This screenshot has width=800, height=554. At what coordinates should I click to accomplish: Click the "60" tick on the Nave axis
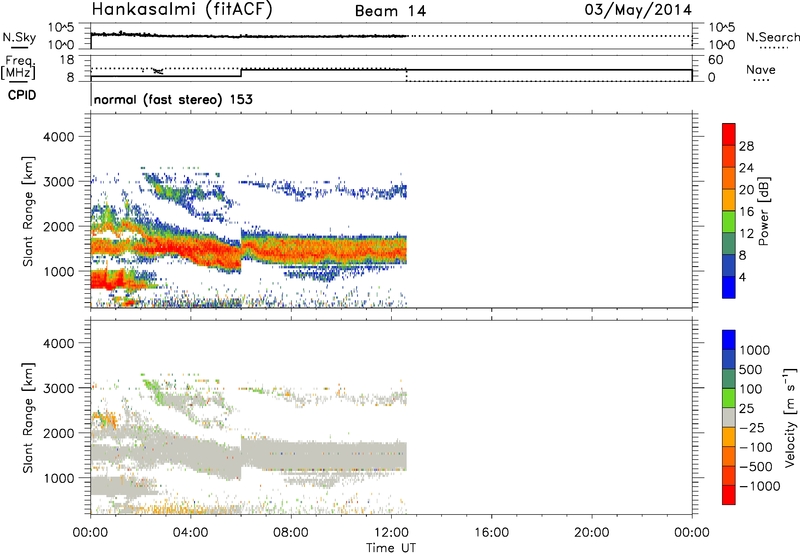coord(715,60)
